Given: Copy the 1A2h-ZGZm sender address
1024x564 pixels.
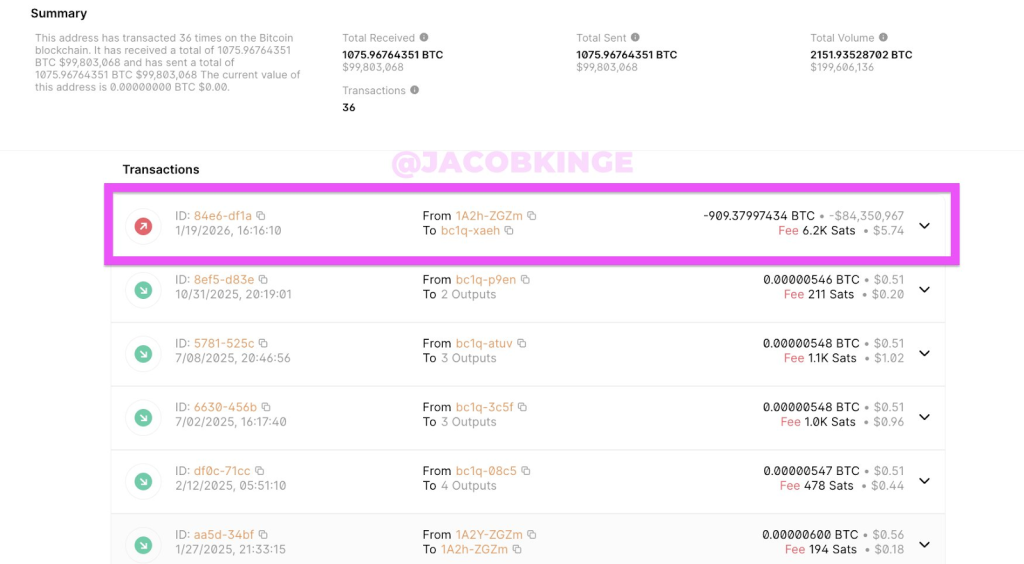Looking at the screenshot, I should pos(532,216).
